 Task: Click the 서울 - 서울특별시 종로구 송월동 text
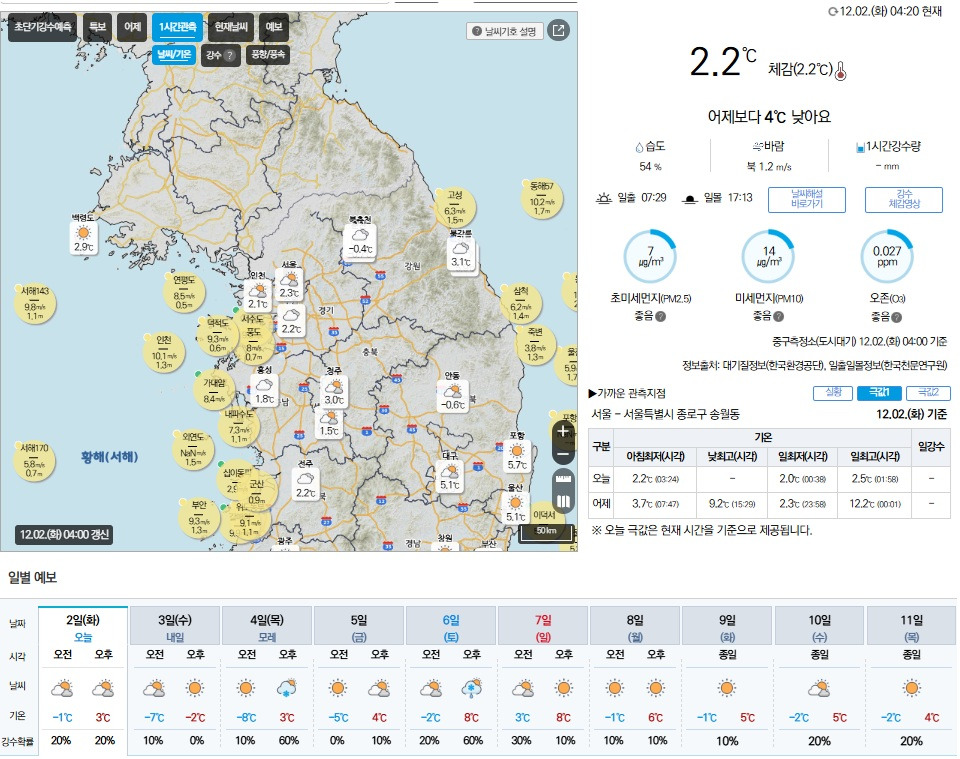pos(665,414)
